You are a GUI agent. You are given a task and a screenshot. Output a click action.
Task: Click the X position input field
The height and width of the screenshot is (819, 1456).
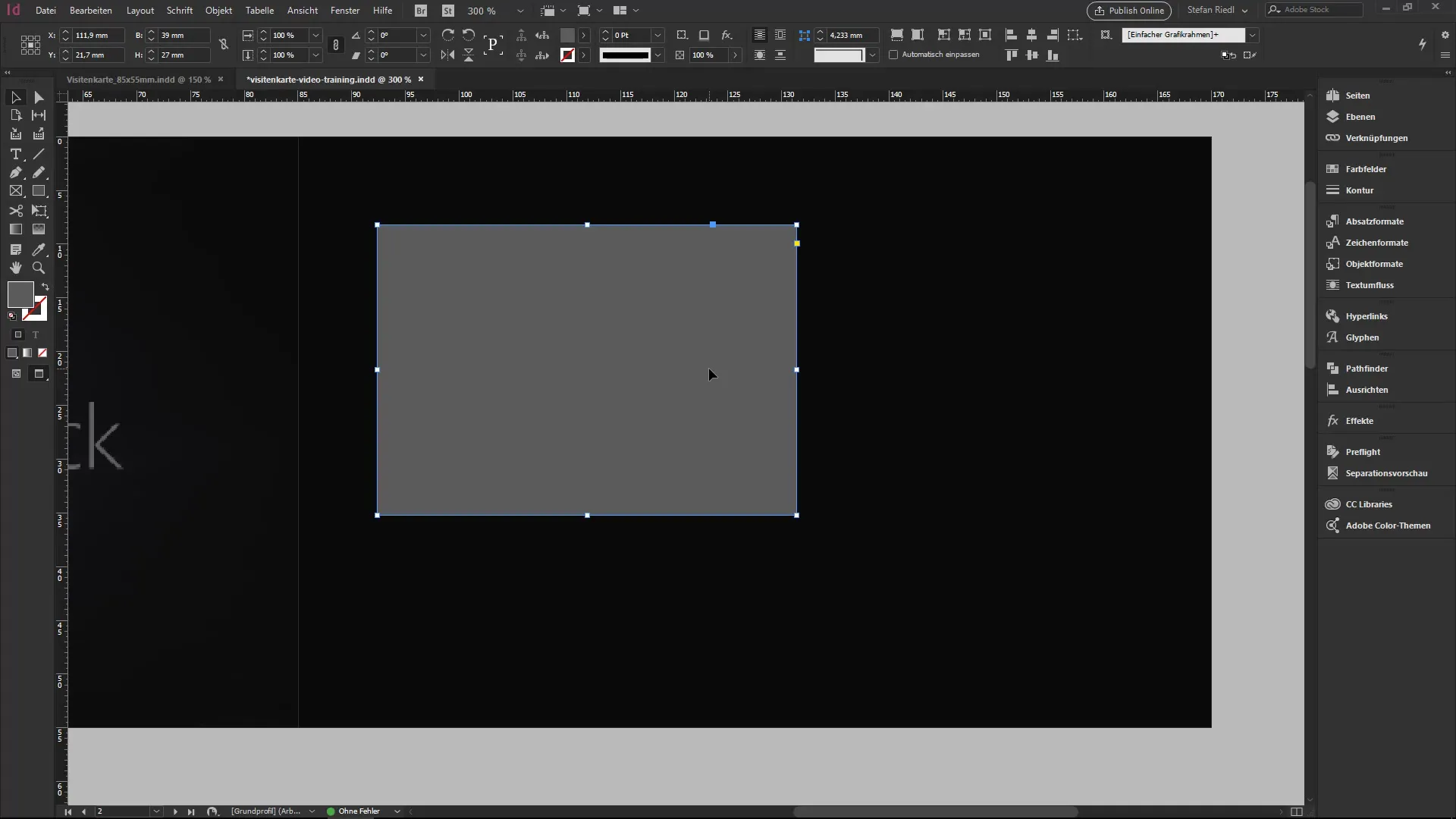99,35
